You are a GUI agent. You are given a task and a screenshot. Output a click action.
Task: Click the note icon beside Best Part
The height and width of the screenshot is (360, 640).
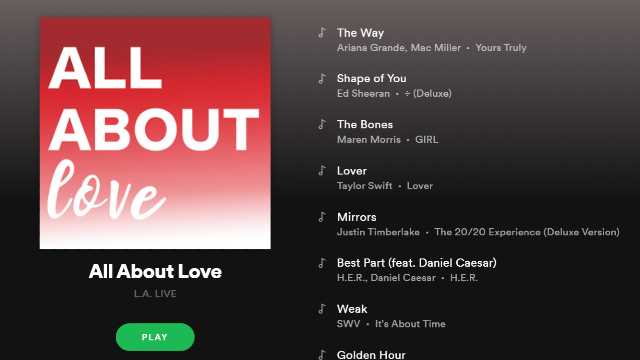322,263
